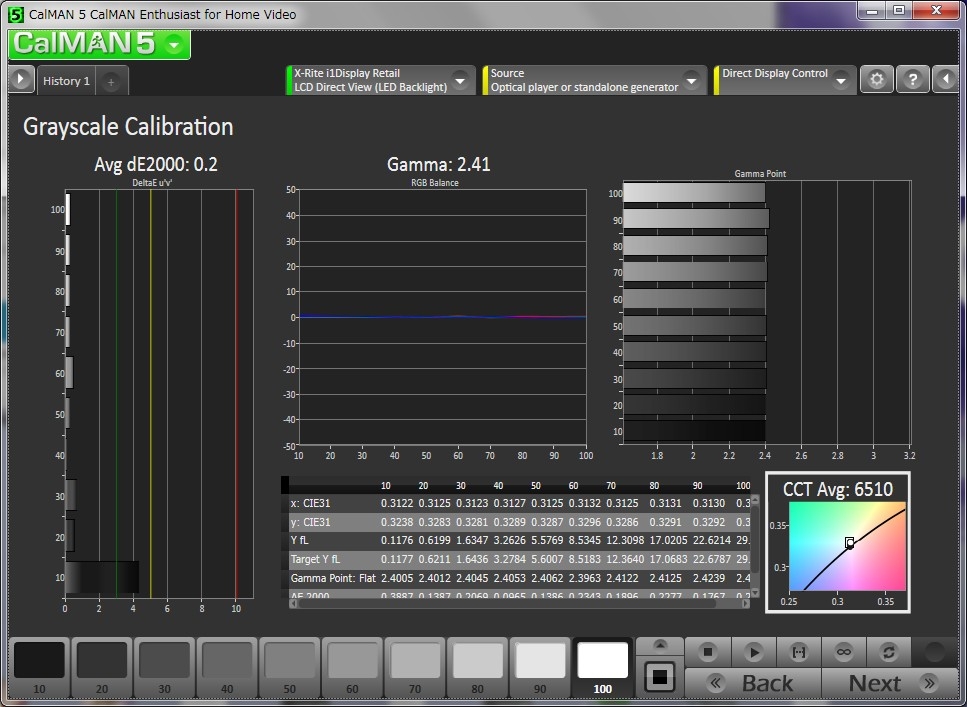Go Back to the previous step
The height and width of the screenshot is (707, 967).
[752, 683]
